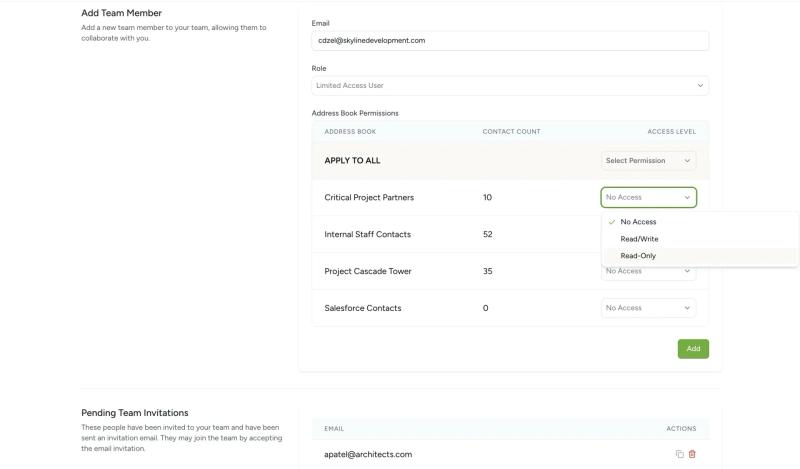Click contact count 35

(x=488, y=271)
